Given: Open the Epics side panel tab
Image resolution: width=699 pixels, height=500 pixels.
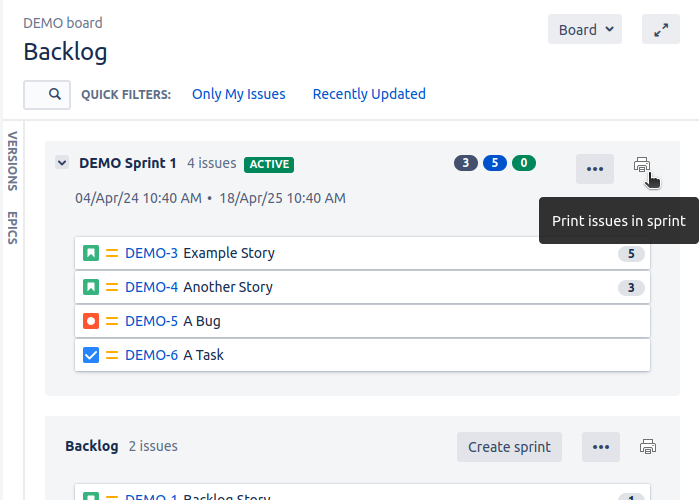Looking at the screenshot, I should 13,227.
